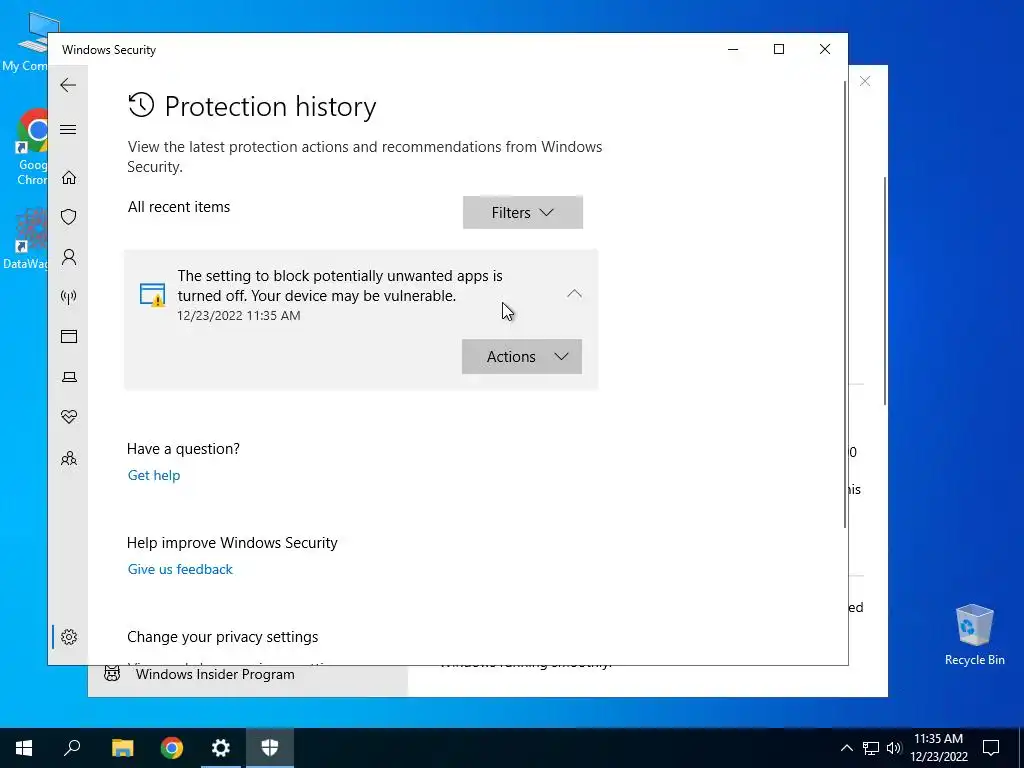The height and width of the screenshot is (768, 1024).
Task: Close the background Settings window
Action: 865,81
